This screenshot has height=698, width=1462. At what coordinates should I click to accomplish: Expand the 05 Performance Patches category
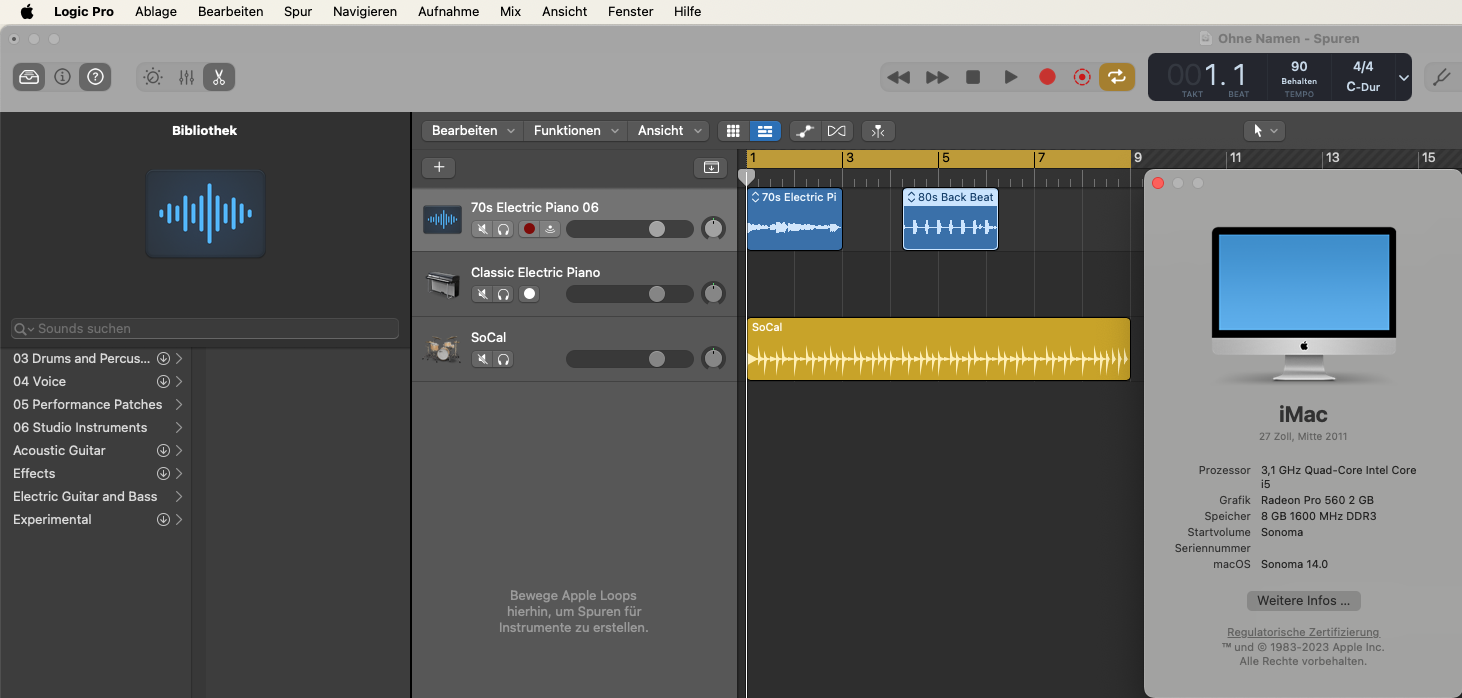[x=179, y=404]
